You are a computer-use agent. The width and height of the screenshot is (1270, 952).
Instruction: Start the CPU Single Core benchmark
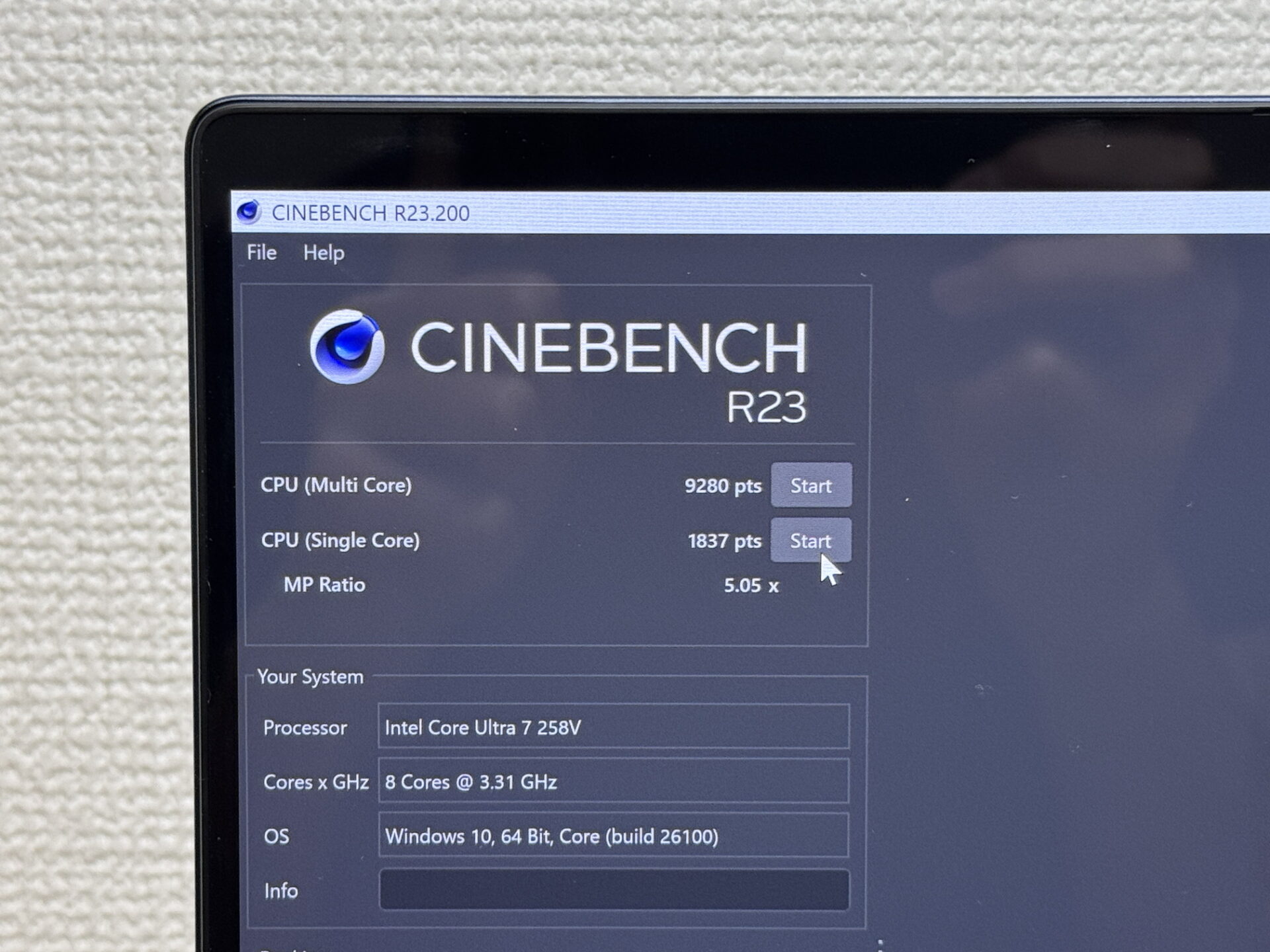tap(810, 541)
